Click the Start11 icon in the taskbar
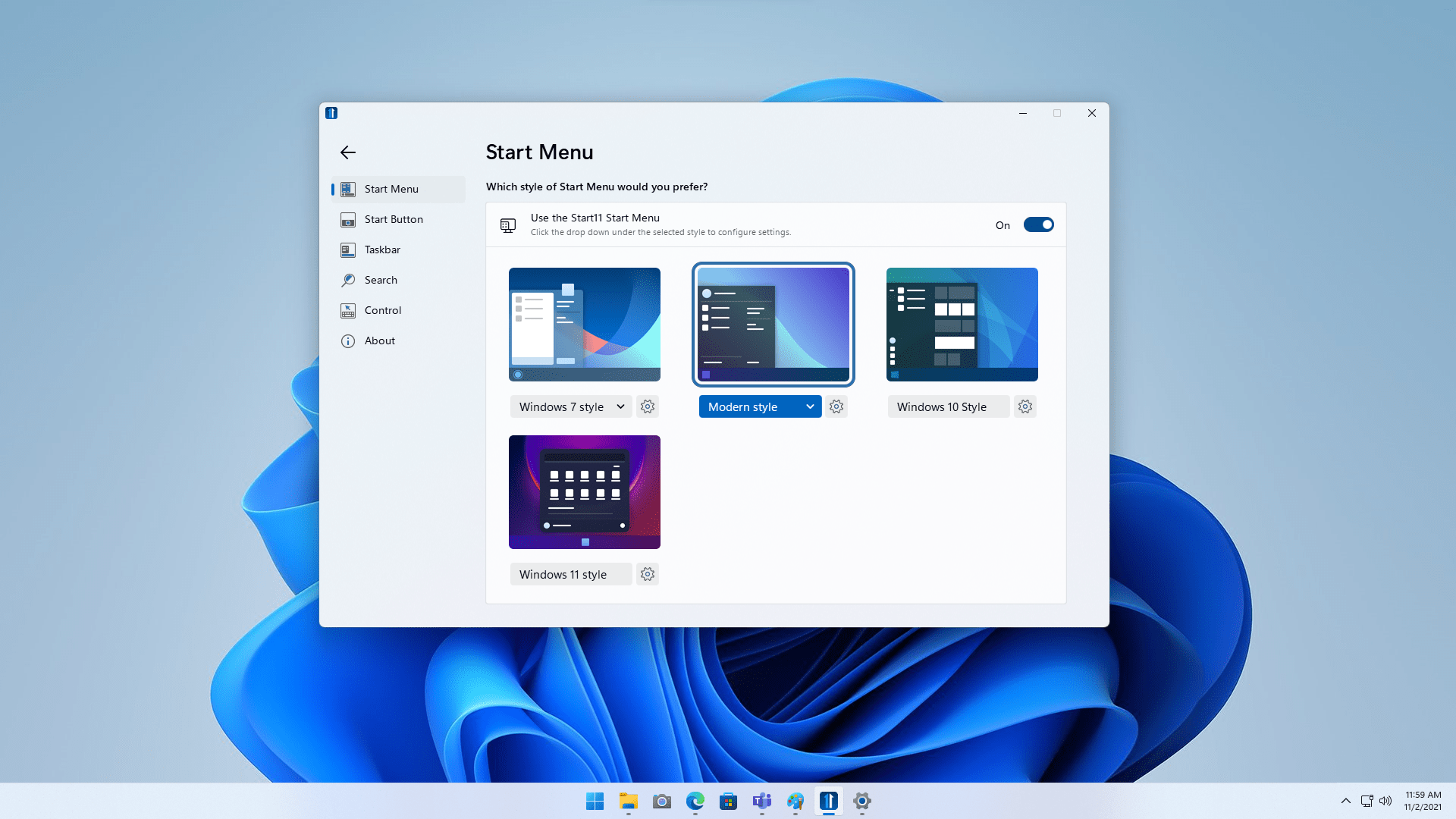The height and width of the screenshot is (819, 1456). [828, 801]
